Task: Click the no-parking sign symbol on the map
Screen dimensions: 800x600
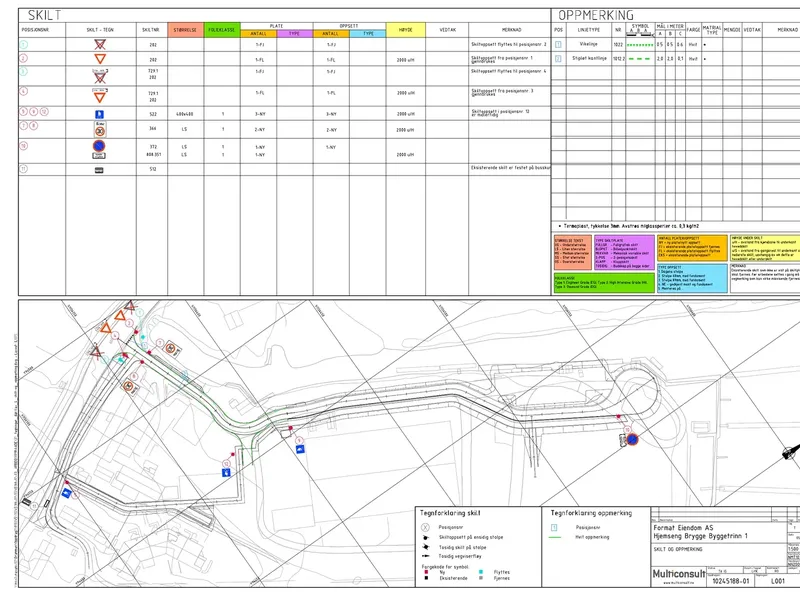Action: click(x=632, y=439)
